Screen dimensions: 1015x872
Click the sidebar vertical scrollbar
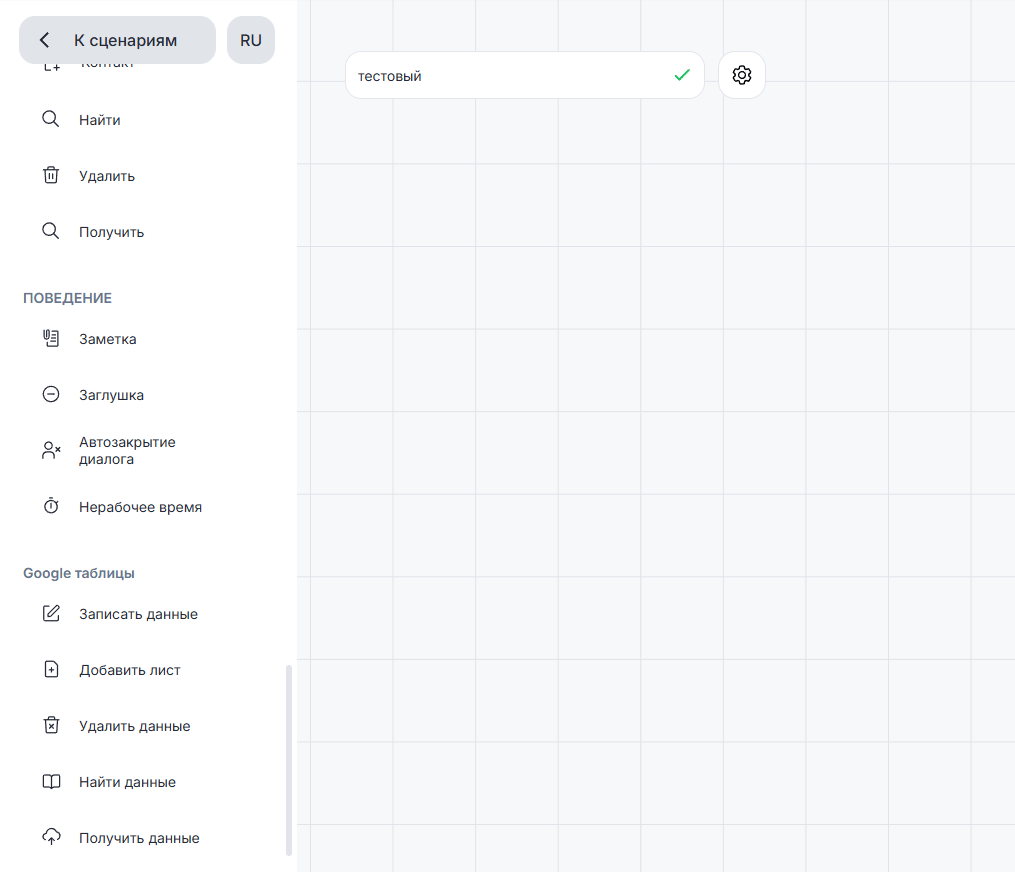click(x=290, y=760)
